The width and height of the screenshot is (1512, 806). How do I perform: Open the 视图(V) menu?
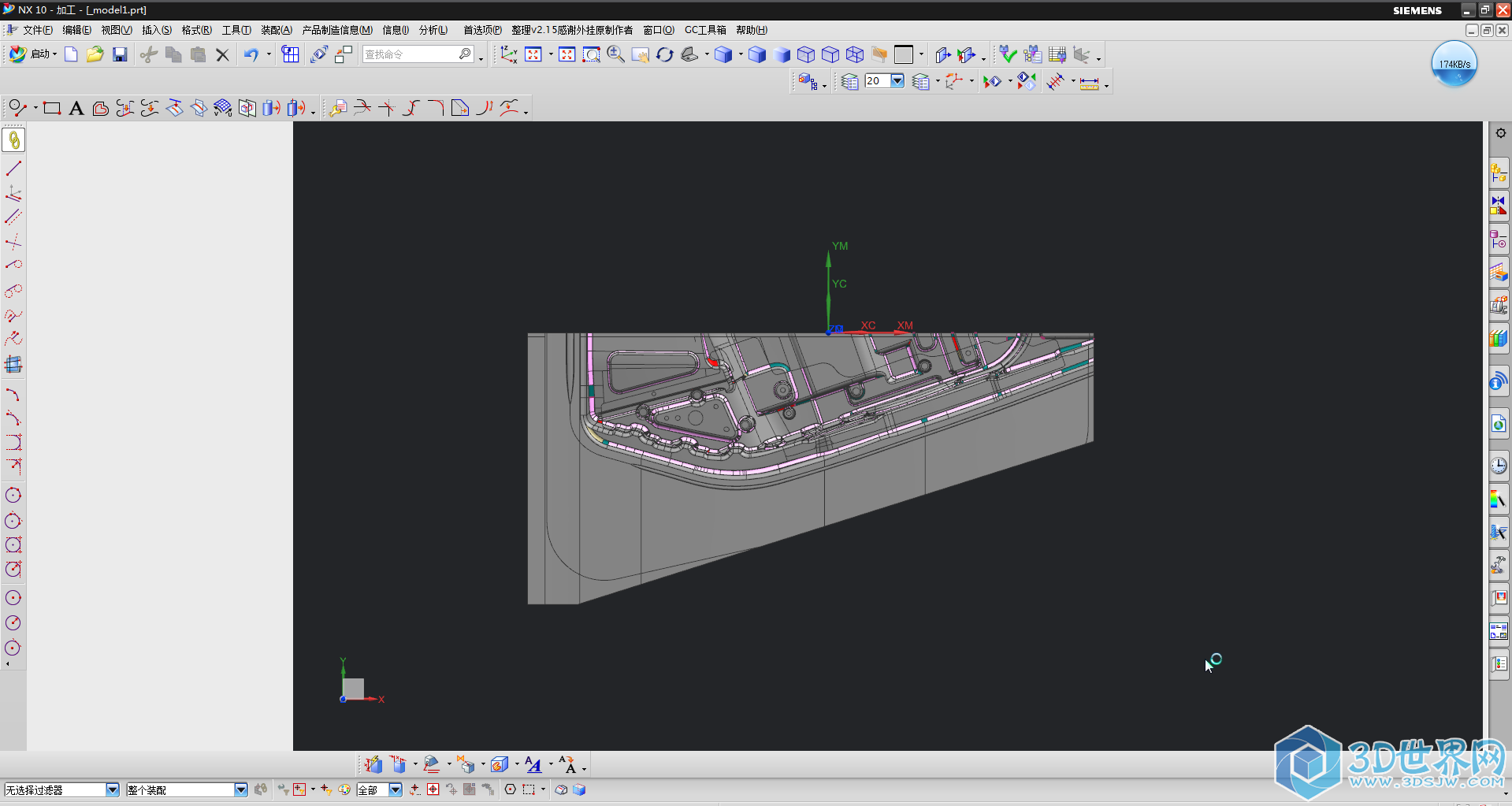click(x=116, y=30)
